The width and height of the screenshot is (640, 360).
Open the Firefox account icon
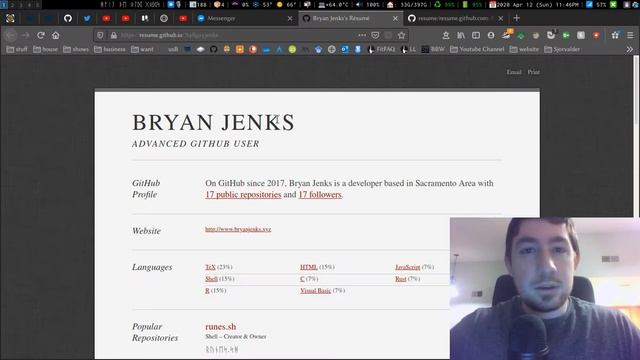(x=491, y=36)
